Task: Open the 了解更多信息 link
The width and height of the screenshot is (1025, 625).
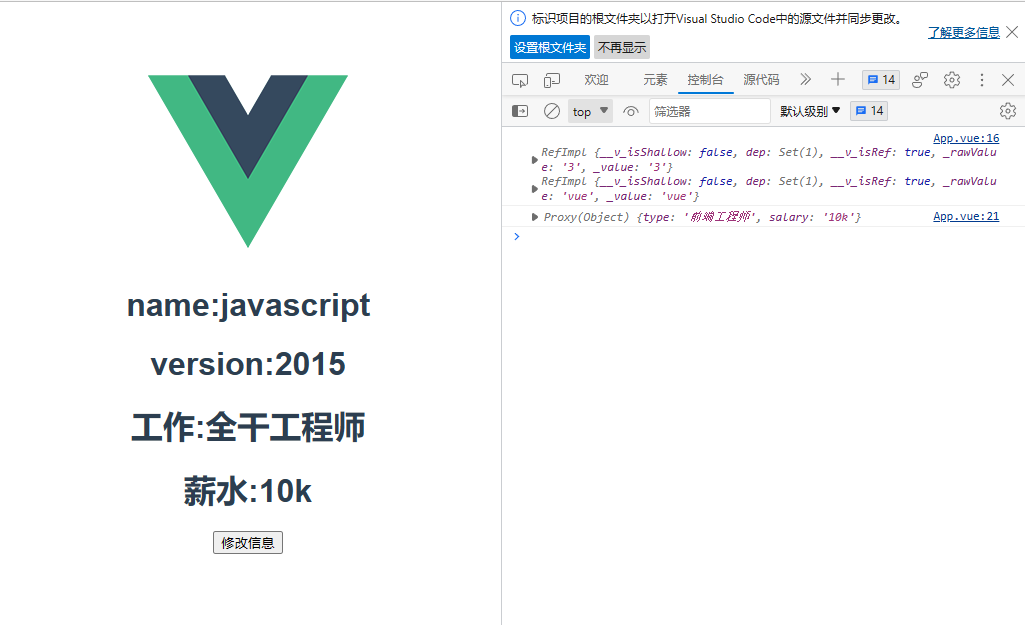Action: click(964, 32)
